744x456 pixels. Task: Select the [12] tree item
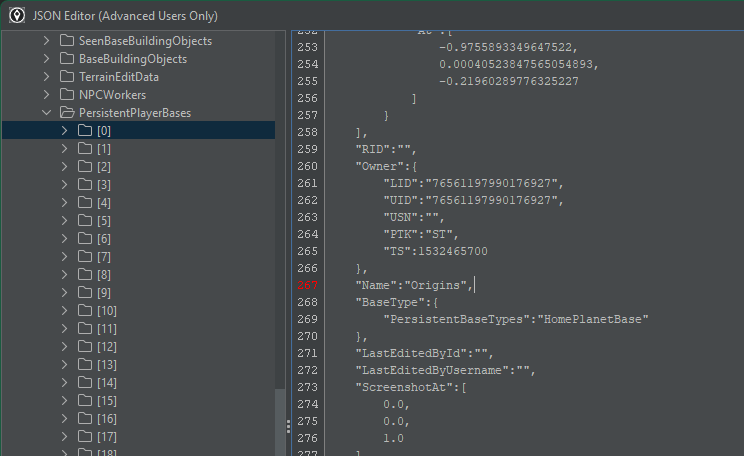click(106, 347)
